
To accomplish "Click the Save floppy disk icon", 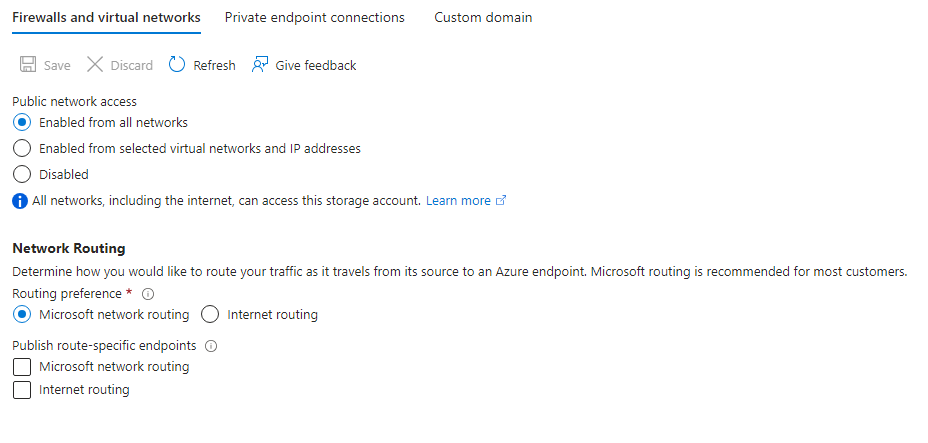I will pos(28,64).
